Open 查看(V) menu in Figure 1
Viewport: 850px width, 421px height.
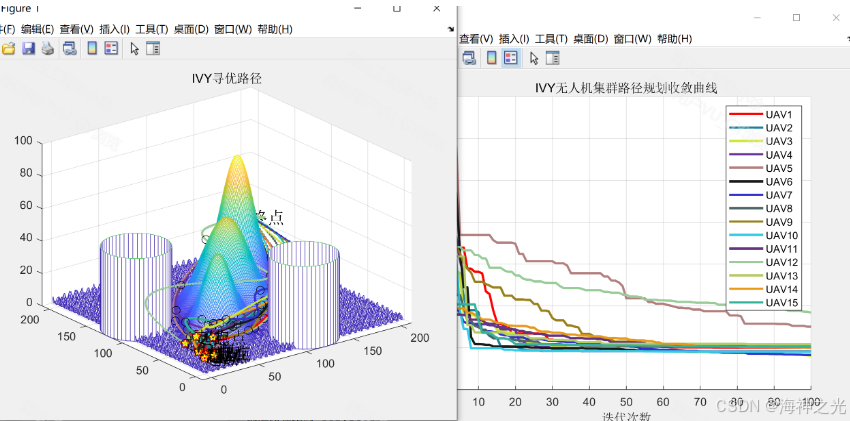tap(76, 29)
